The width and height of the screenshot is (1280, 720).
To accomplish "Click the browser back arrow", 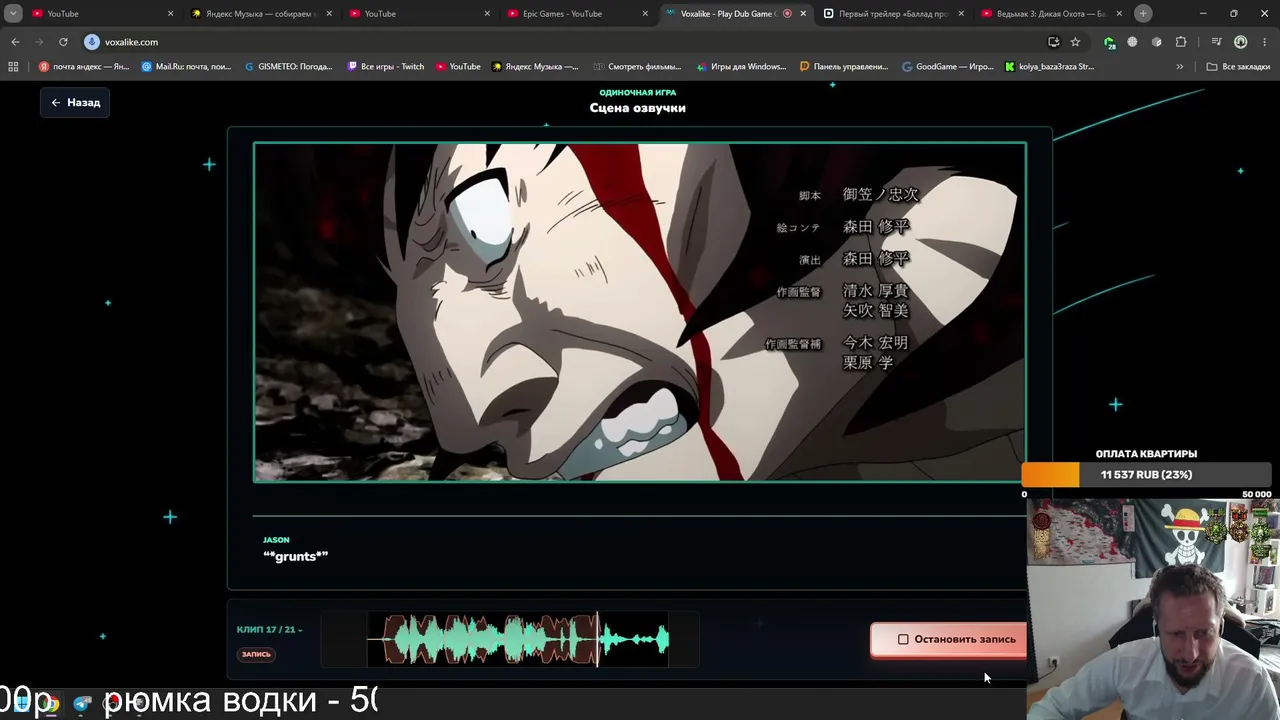I will [x=15, y=42].
